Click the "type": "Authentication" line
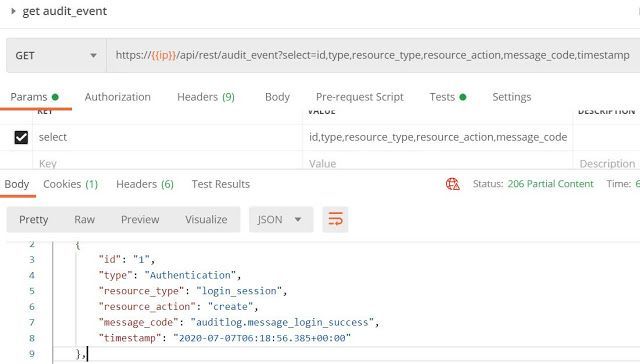Viewport: 640px width, 364px height. (169, 275)
